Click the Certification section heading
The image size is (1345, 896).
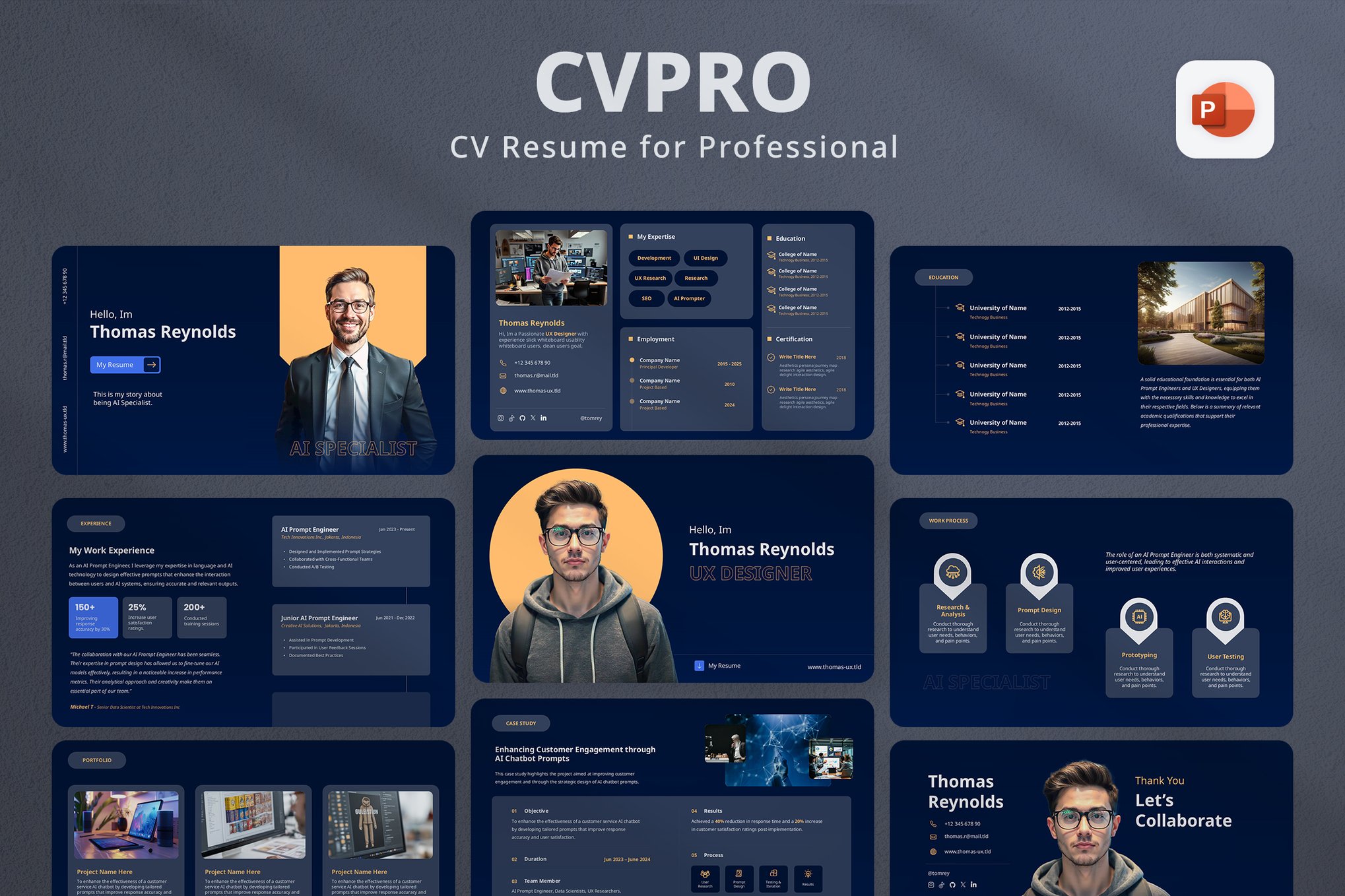(794, 339)
